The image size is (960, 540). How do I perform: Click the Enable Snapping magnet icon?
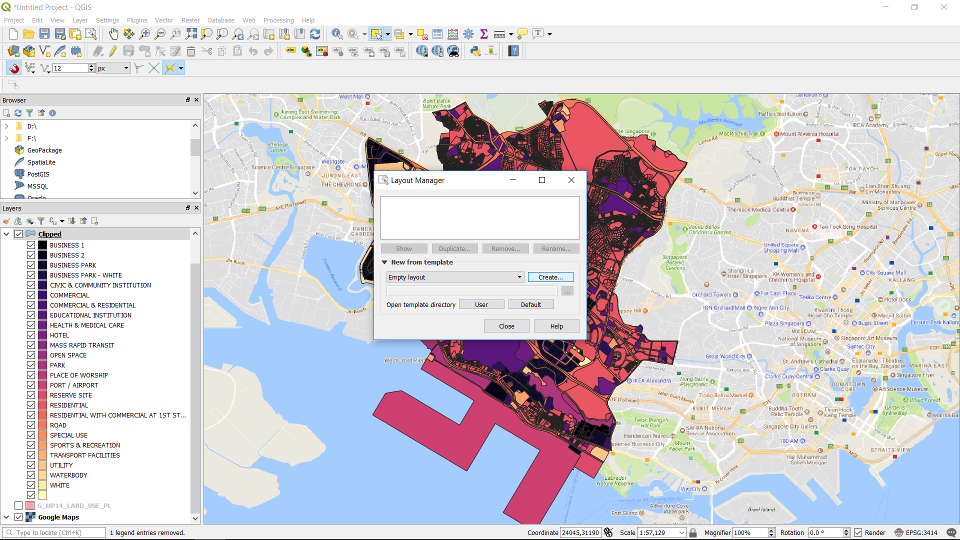click(14, 68)
